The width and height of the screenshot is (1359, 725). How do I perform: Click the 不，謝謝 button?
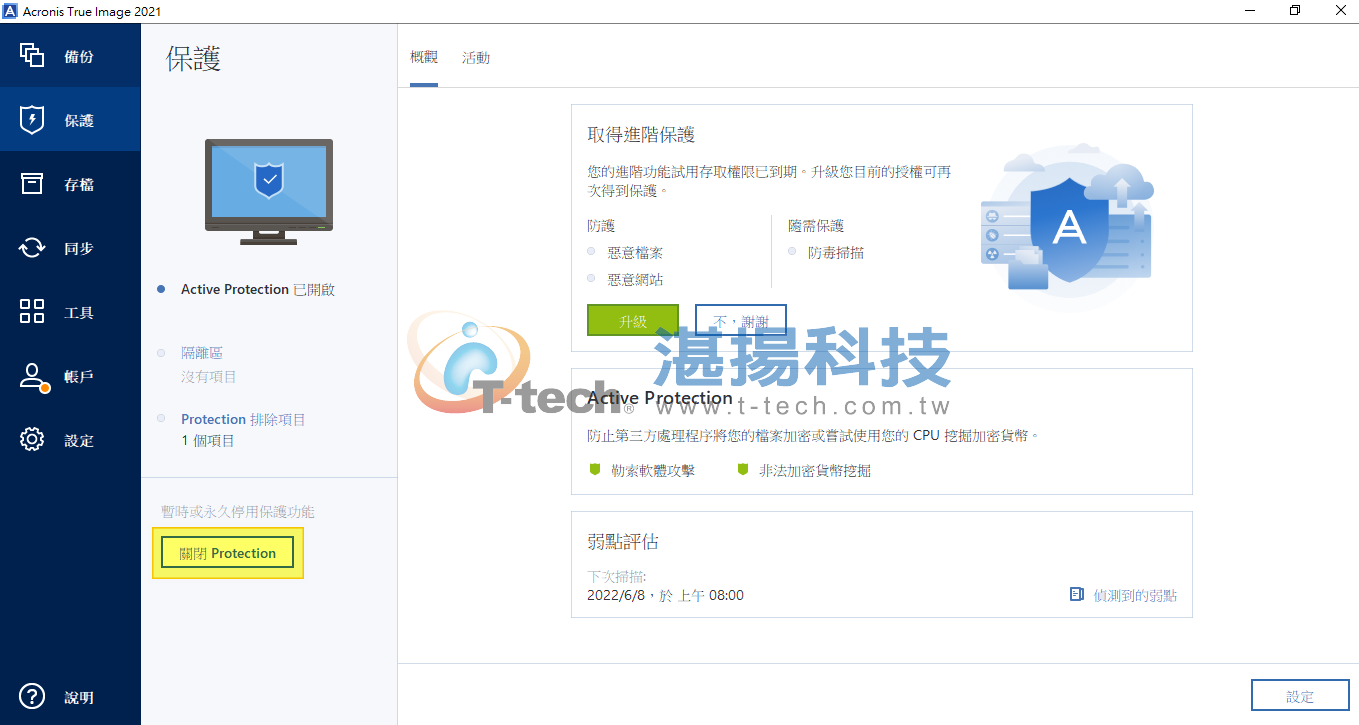pyautogui.click(x=741, y=321)
